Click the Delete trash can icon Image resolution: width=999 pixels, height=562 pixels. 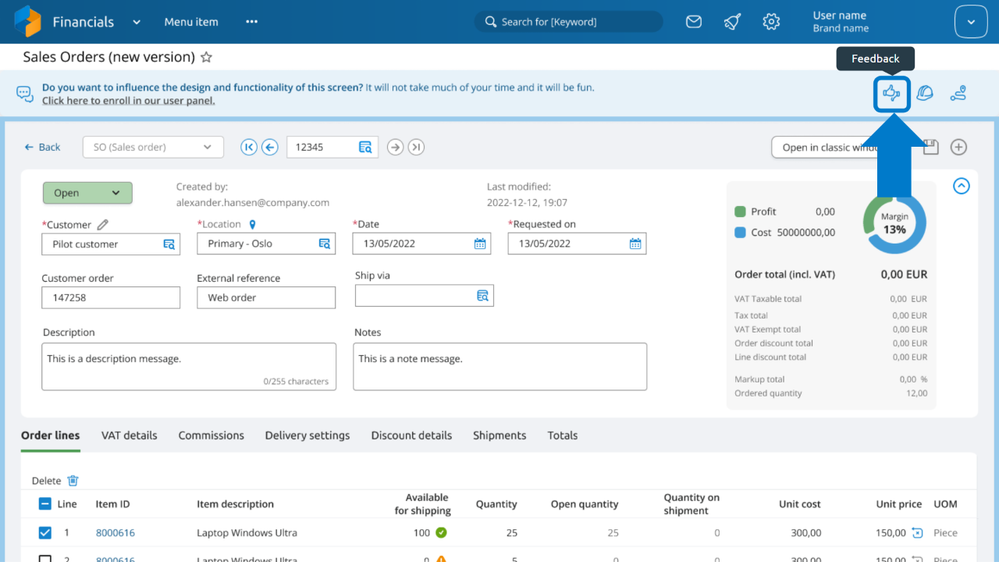click(73, 480)
